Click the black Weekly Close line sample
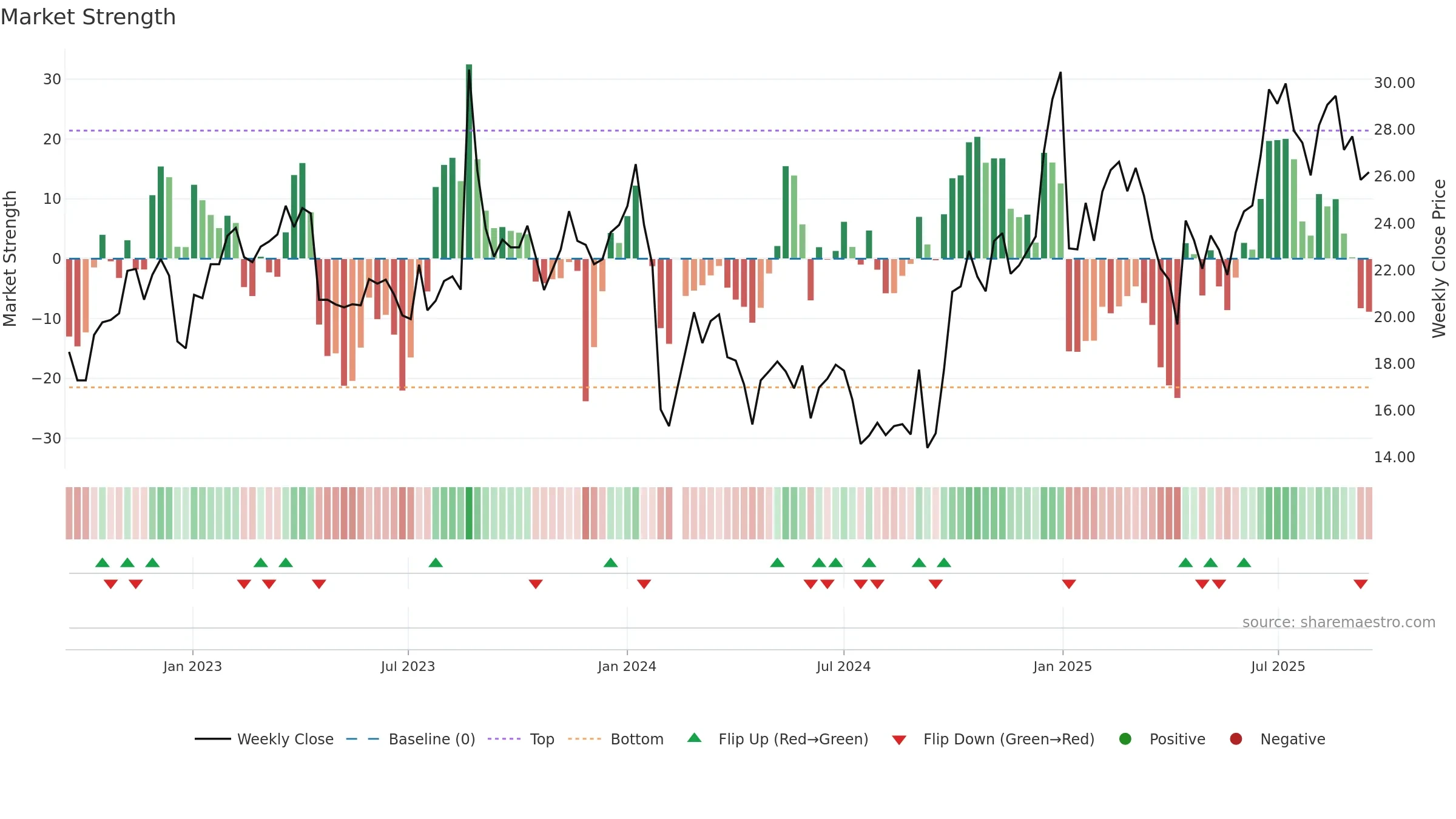The width and height of the screenshot is (1456, 819). [x=213, y=739]
